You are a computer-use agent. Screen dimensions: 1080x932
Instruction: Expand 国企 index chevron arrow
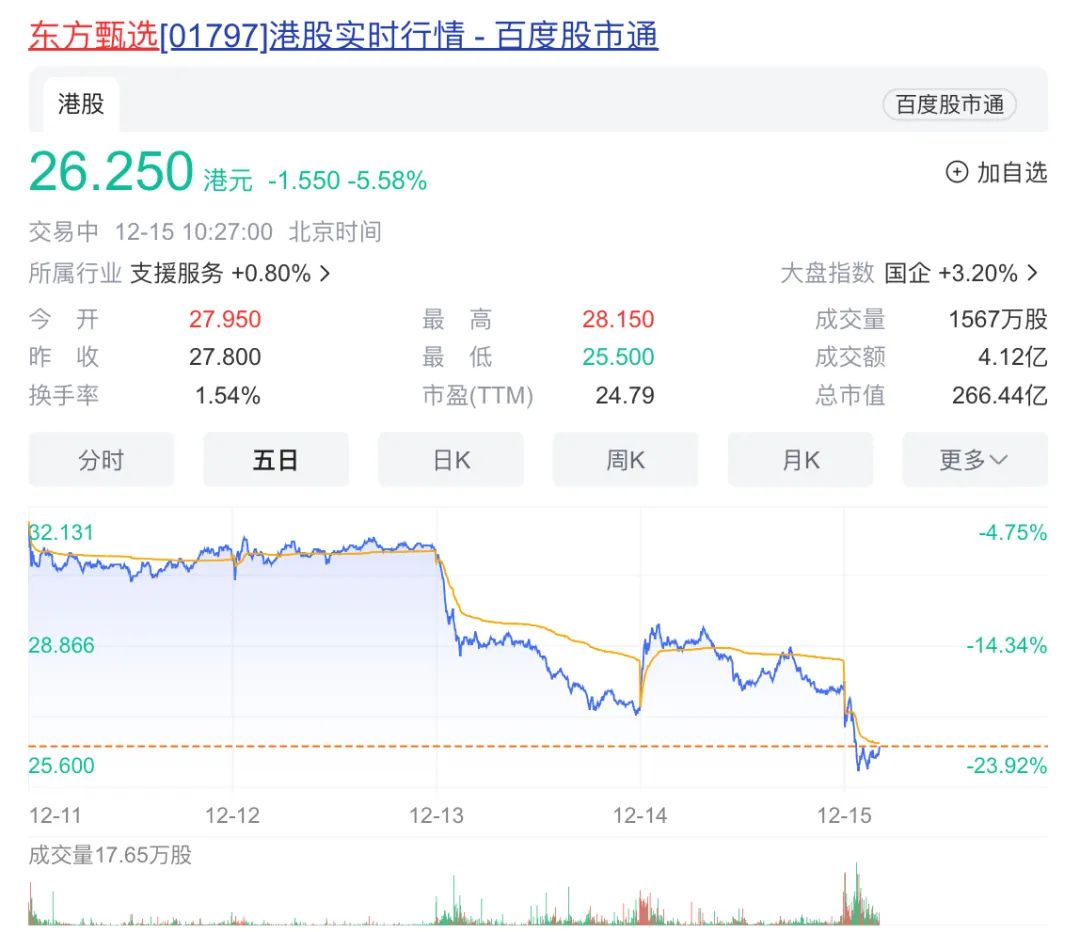[1032, 273]
